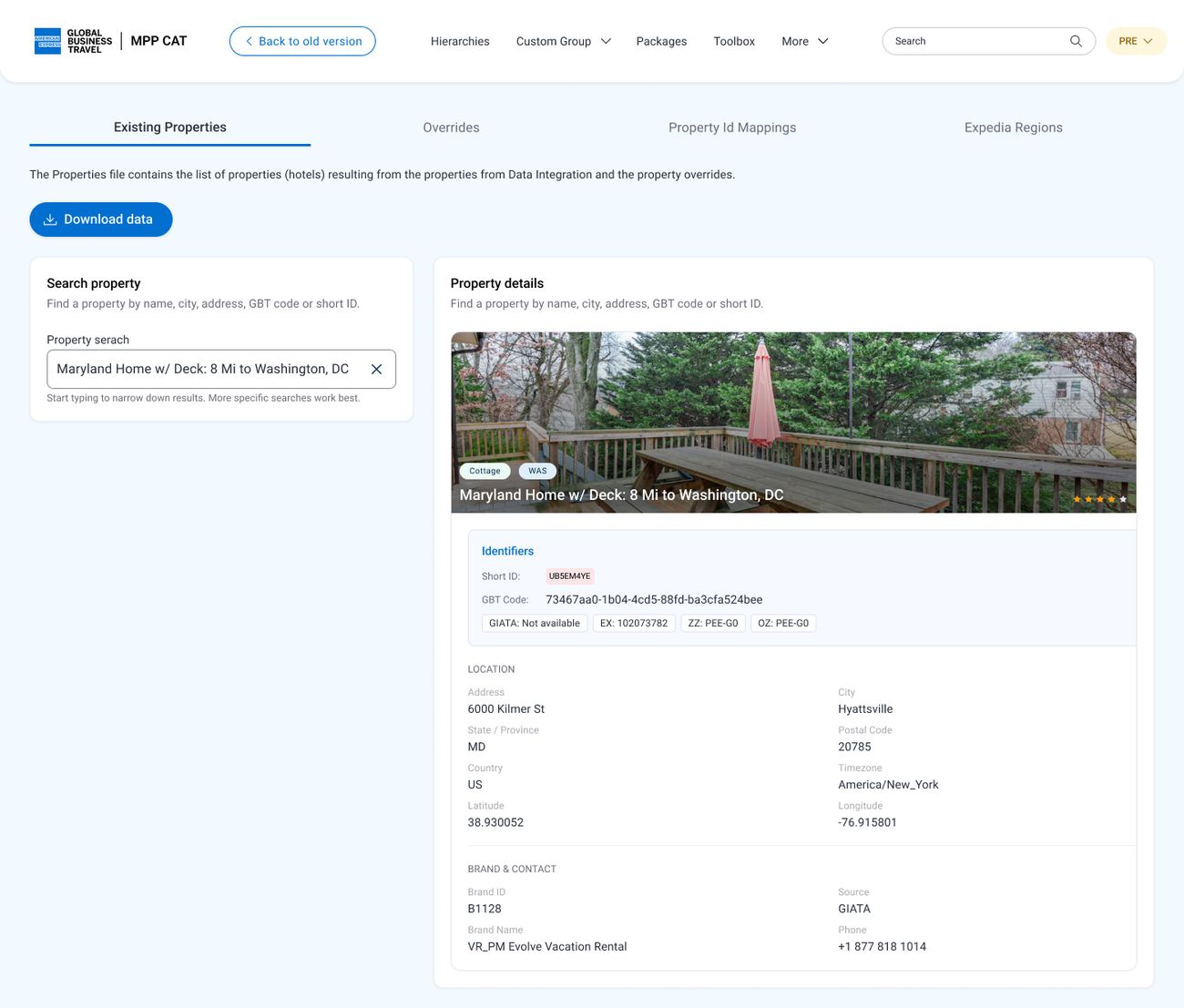Click the ZZ: PEE-G0 chip
1184x1008 pixels.
point(713,624)
